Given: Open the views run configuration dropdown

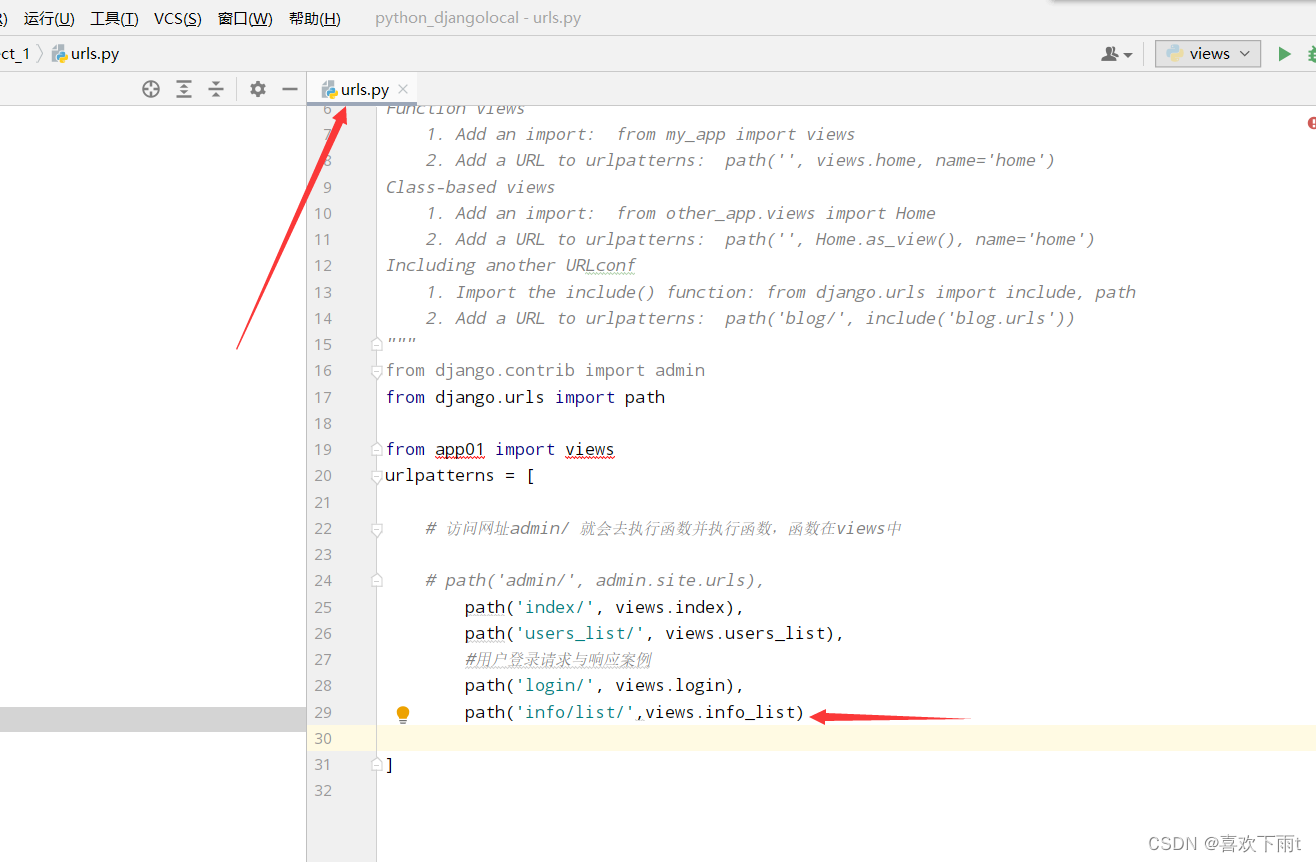Looking at the screenshot, I should [1208, 54].
